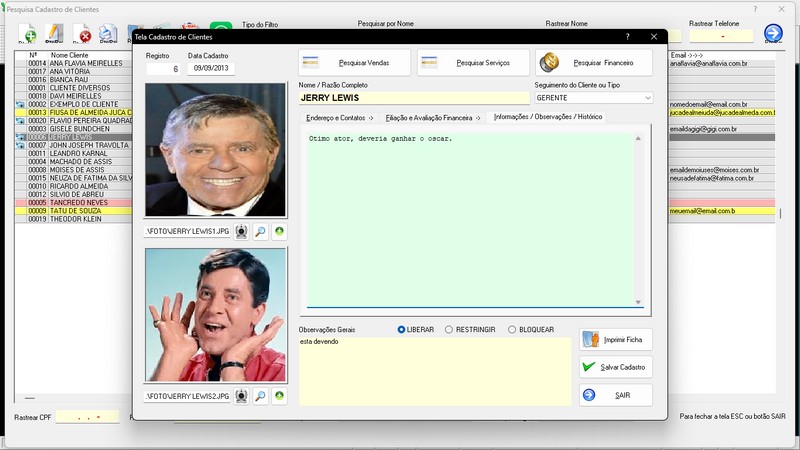The image size is (800, 450).
Task: Click the Rastrear CPF input field
Action: coord(87,417)
